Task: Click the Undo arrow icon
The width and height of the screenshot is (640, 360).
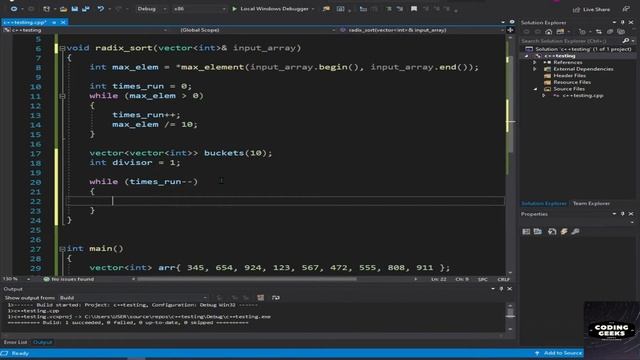Action: 100,9
